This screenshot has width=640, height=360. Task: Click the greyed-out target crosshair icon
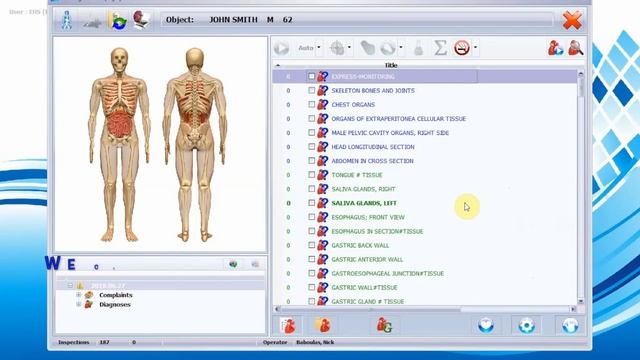click(x=337, y=48)
